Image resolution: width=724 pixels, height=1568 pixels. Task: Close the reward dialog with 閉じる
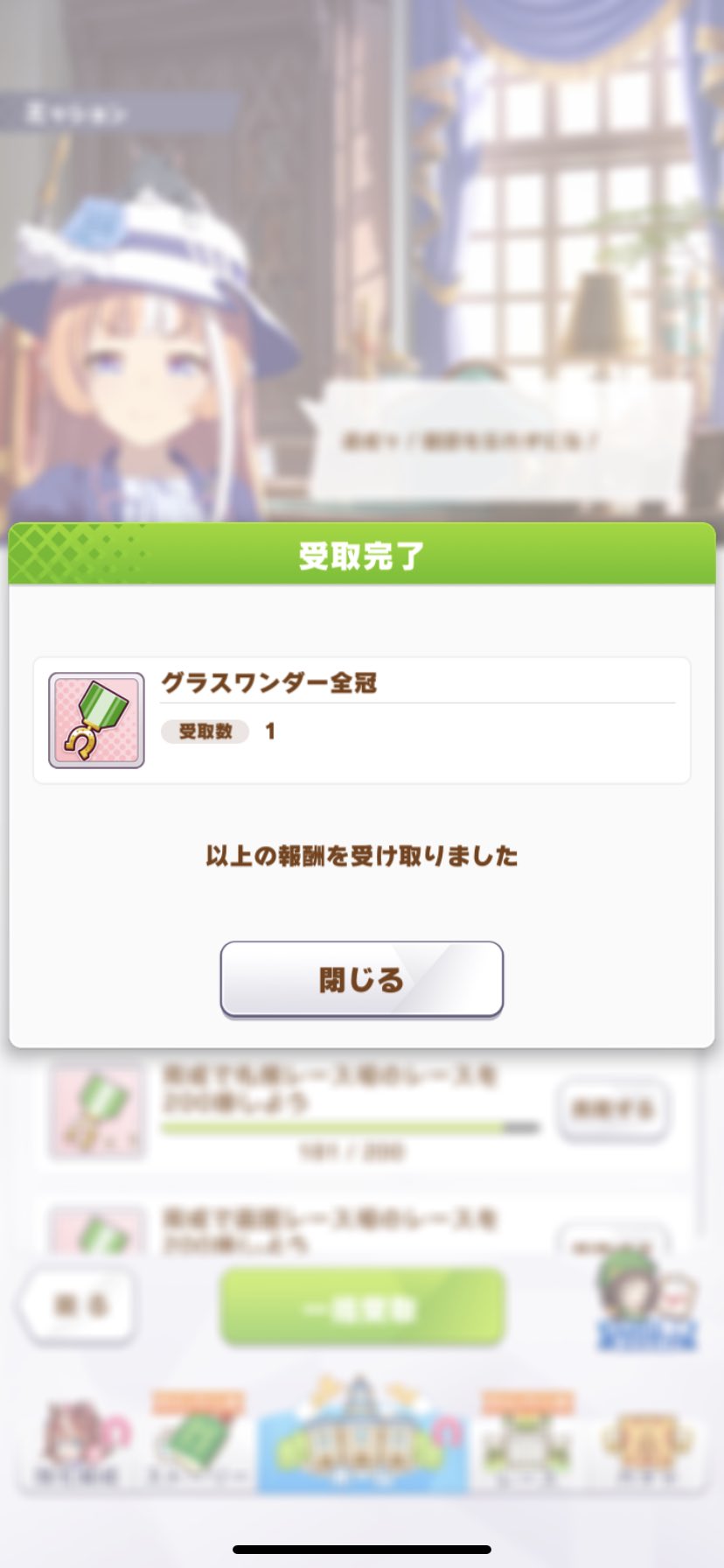click(361, 979)
